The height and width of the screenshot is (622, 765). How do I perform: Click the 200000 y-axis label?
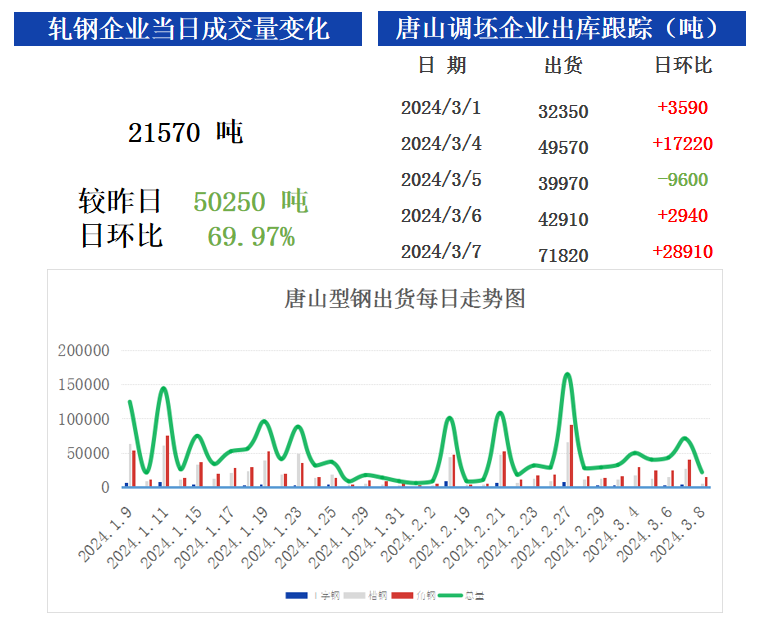(x=84, y=351)
